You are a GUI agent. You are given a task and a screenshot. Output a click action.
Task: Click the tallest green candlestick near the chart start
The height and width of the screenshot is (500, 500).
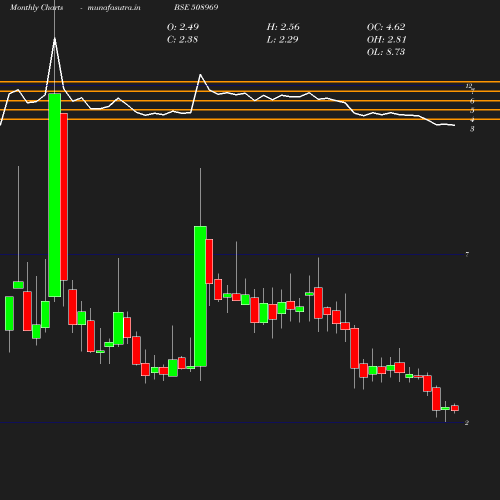coord(55,195)
